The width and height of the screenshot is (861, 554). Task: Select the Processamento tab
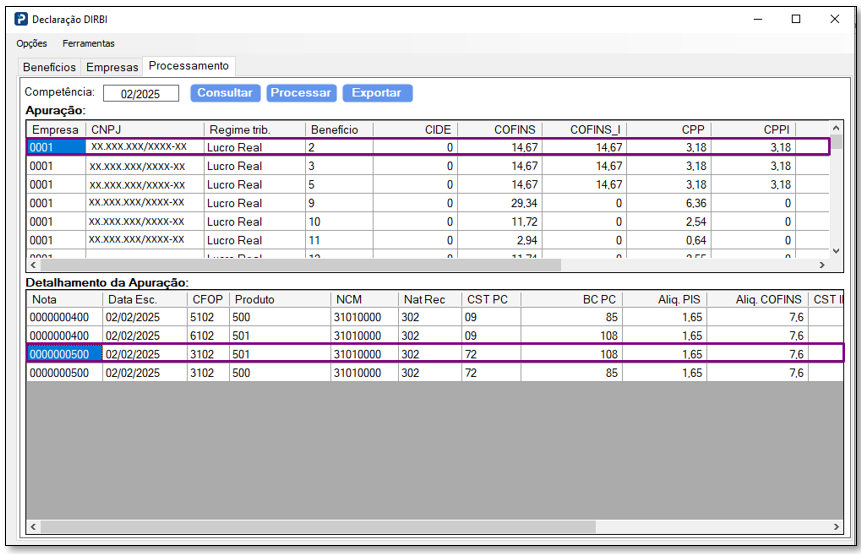(189, 66)
